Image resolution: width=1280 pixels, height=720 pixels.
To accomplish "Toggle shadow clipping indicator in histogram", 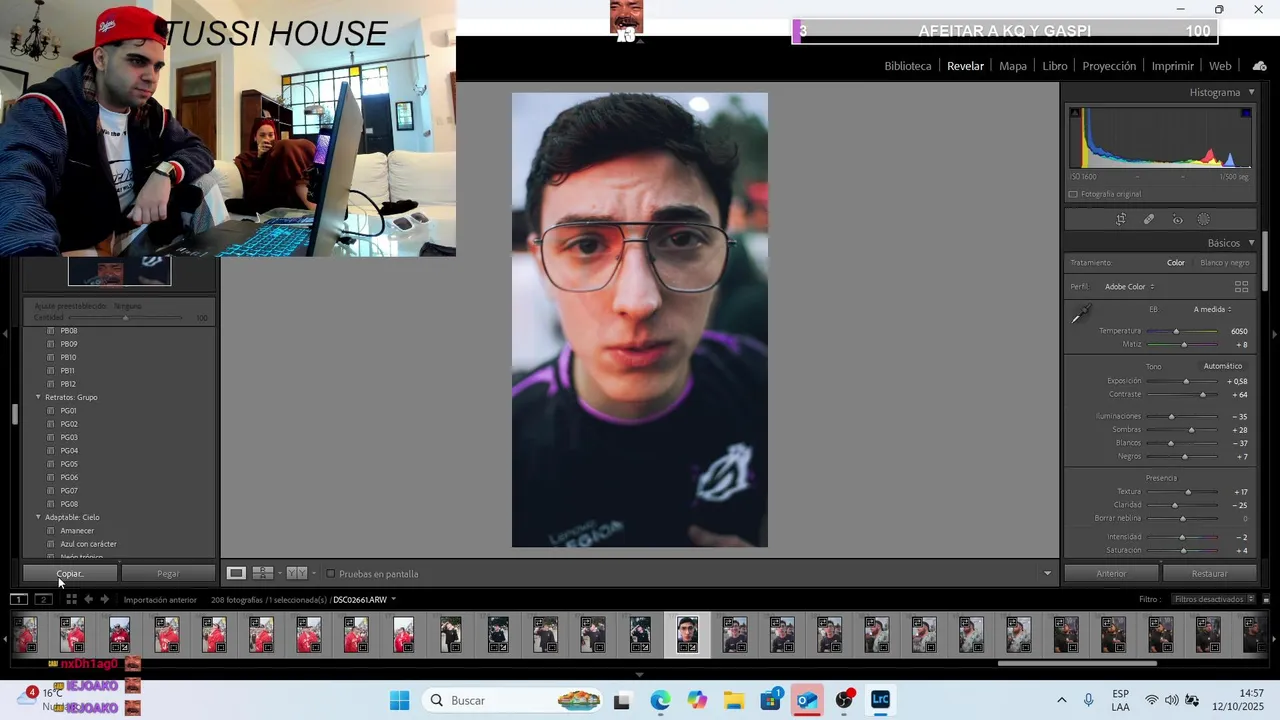I will [1075, 112].
